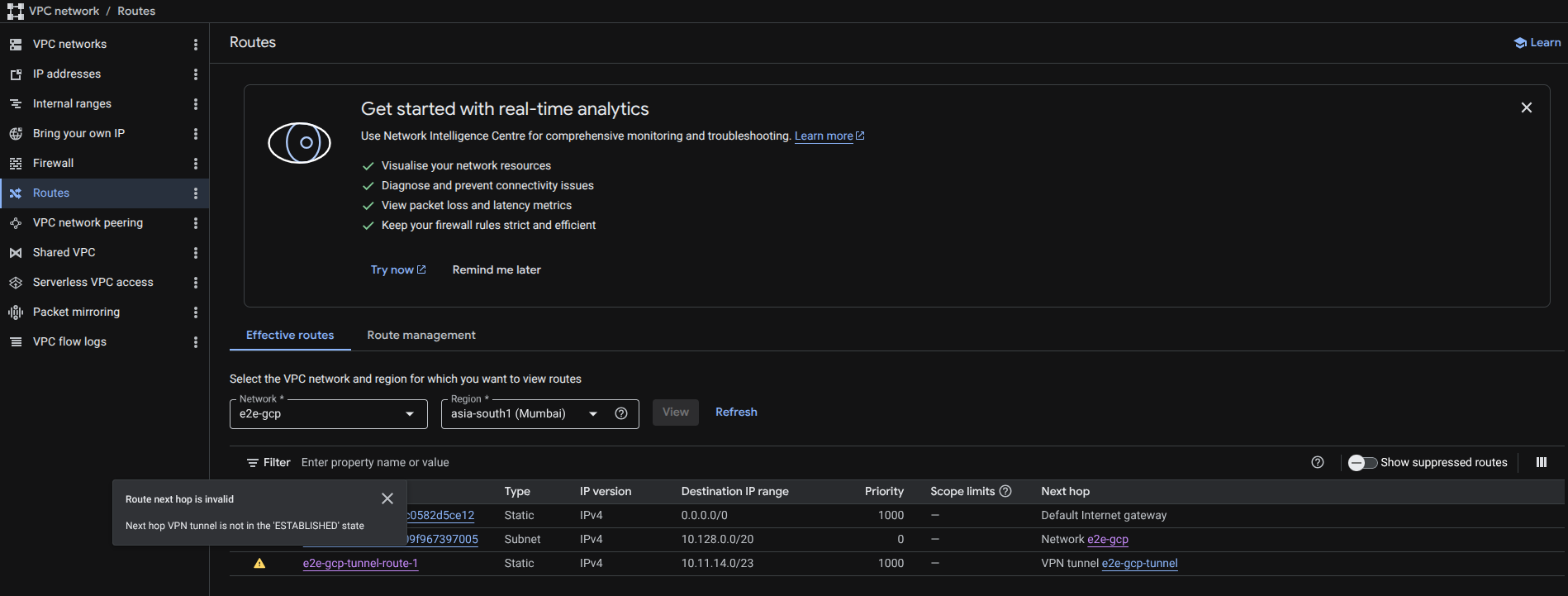The image size is (1568, 596).
Task: Click the Next hop column header
Action: point(1066,492)
